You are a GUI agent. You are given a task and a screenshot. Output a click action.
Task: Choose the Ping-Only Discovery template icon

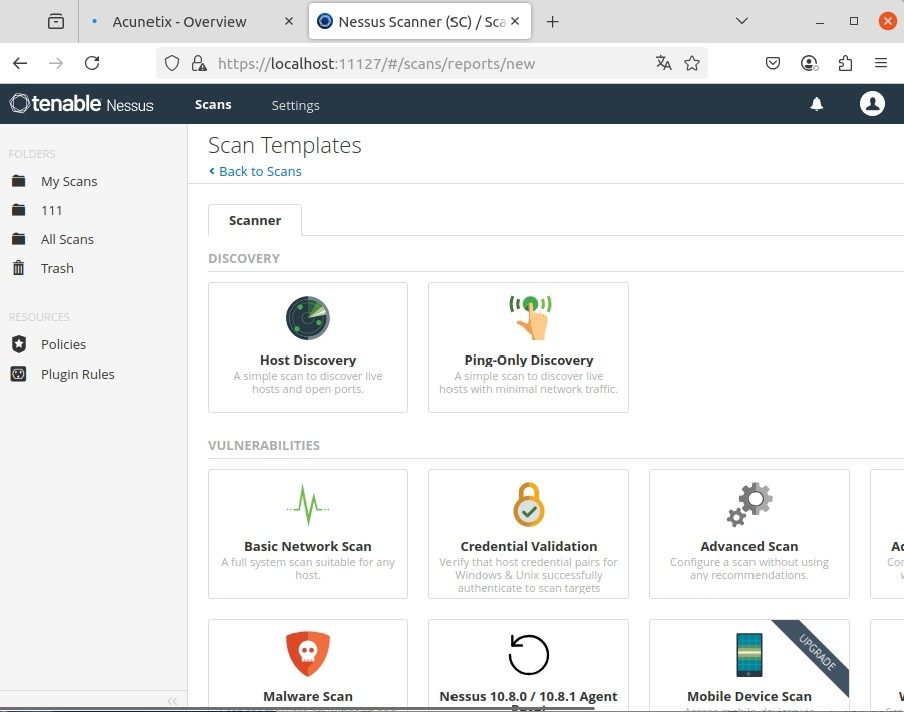tap(529, 317)
